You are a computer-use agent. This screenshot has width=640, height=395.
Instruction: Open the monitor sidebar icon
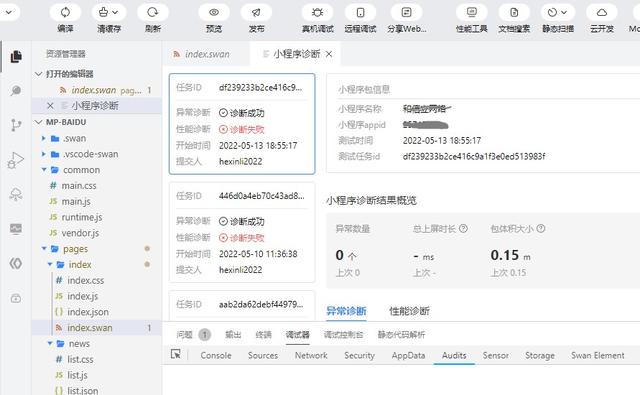[16, 229]
